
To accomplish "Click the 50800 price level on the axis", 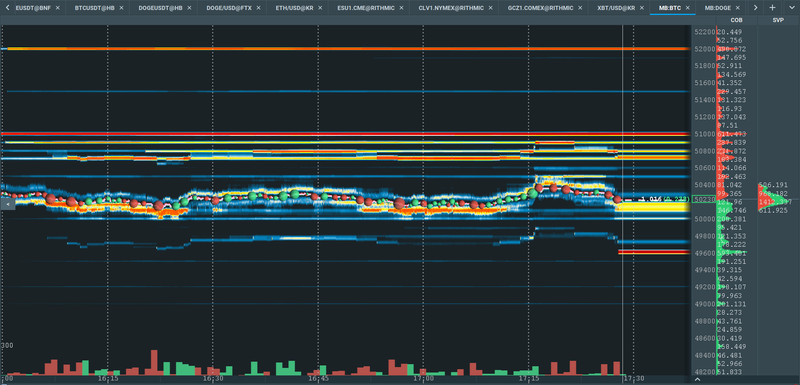I will coord(705,151).
